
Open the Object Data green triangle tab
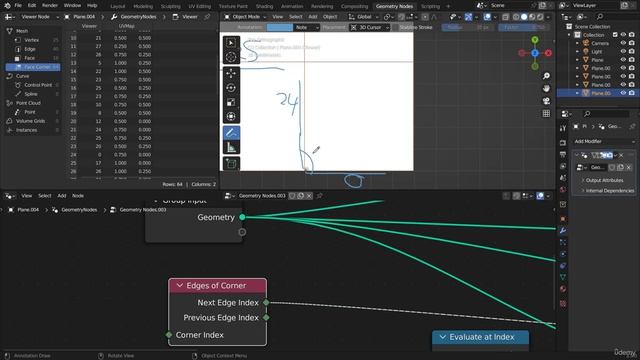tap(563, 277)
